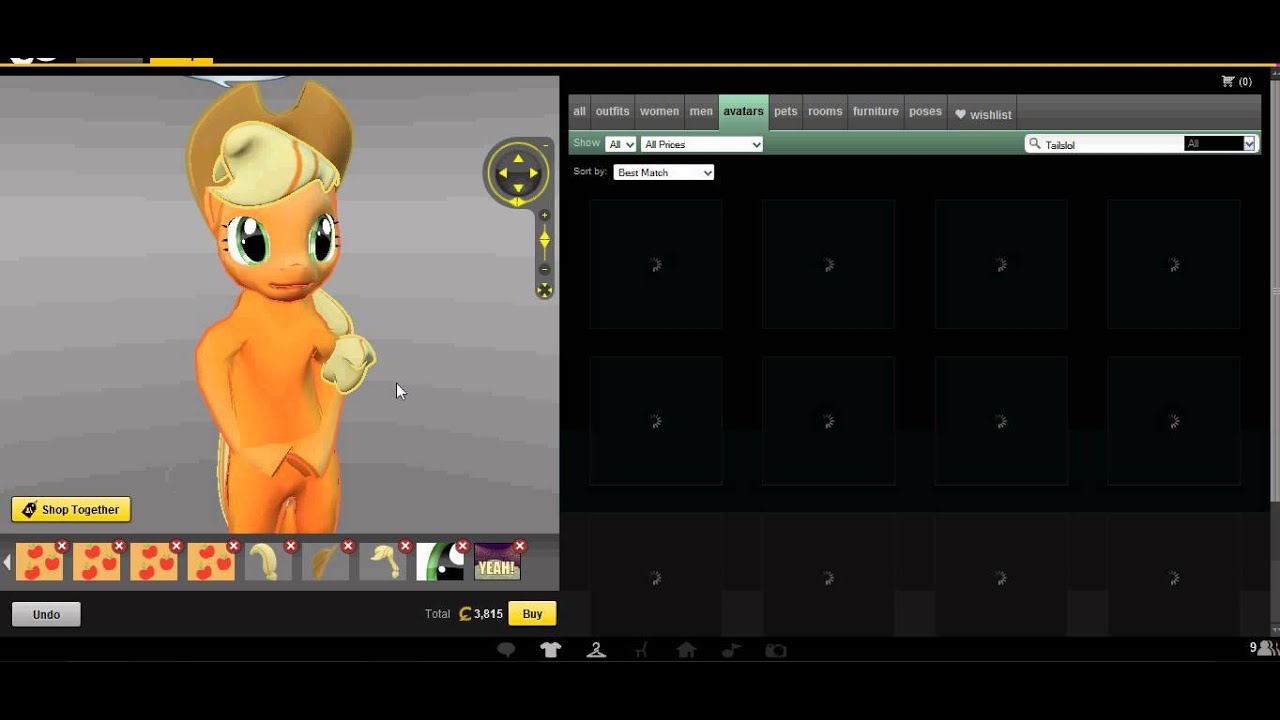This screenshot has width=1280, height=720.
Task: Click the Shop Together button
Action: (71, 510)
